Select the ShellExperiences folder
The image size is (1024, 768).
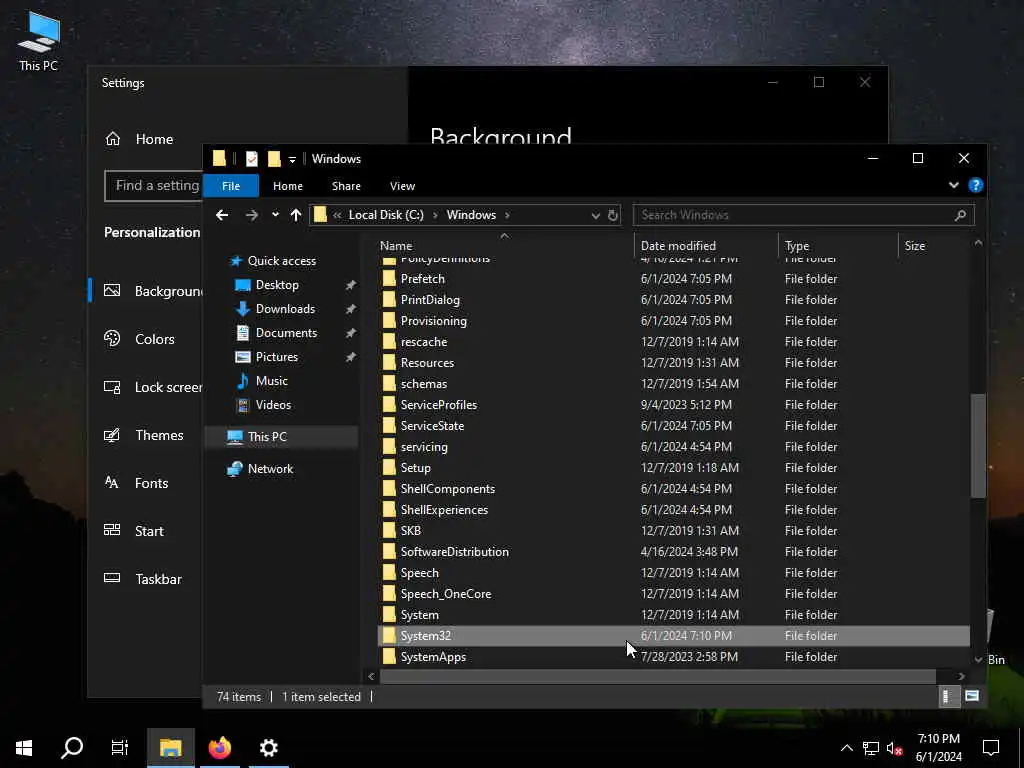point(673,510)
